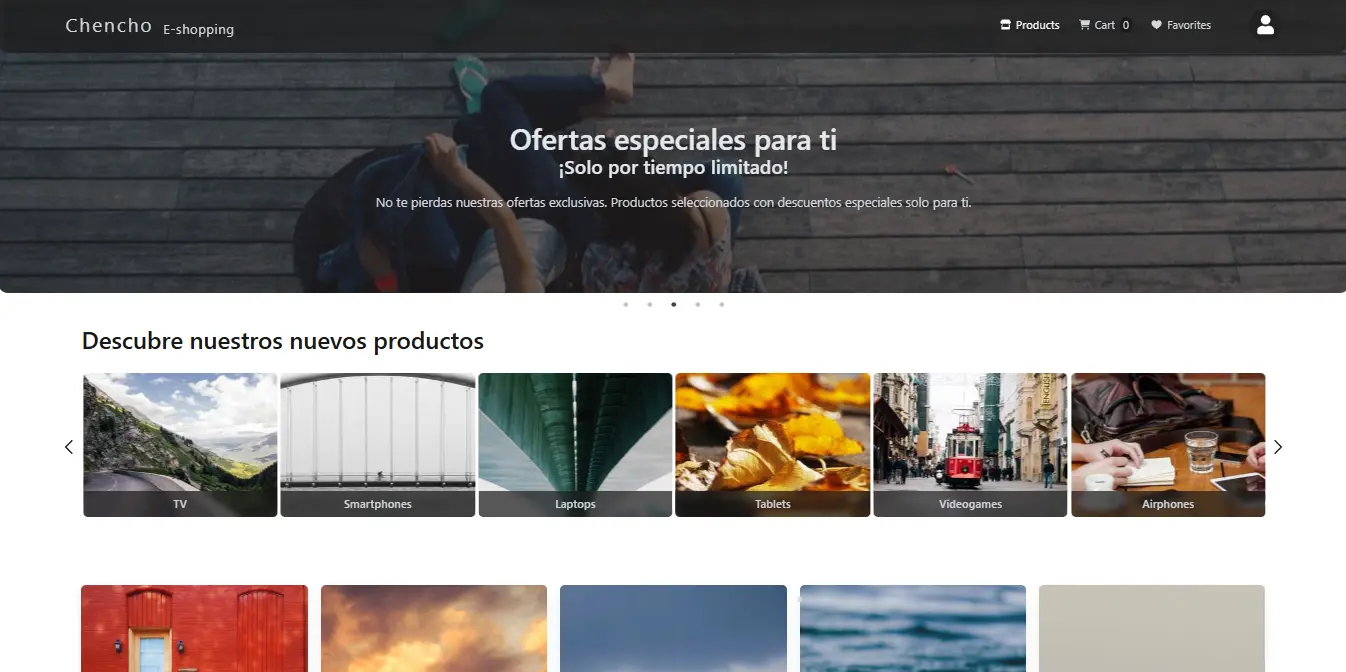Slide categories carousel to next
1346x672 pixels.
pyautogui.click(x=1277, y=447)
